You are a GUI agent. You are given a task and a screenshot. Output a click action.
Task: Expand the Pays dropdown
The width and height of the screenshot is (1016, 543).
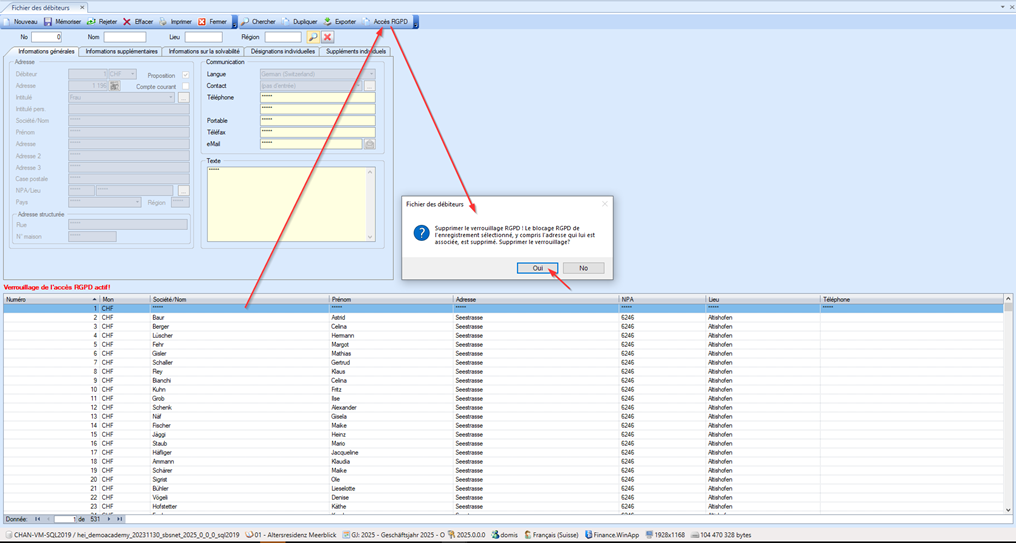[x=137, y=202]
